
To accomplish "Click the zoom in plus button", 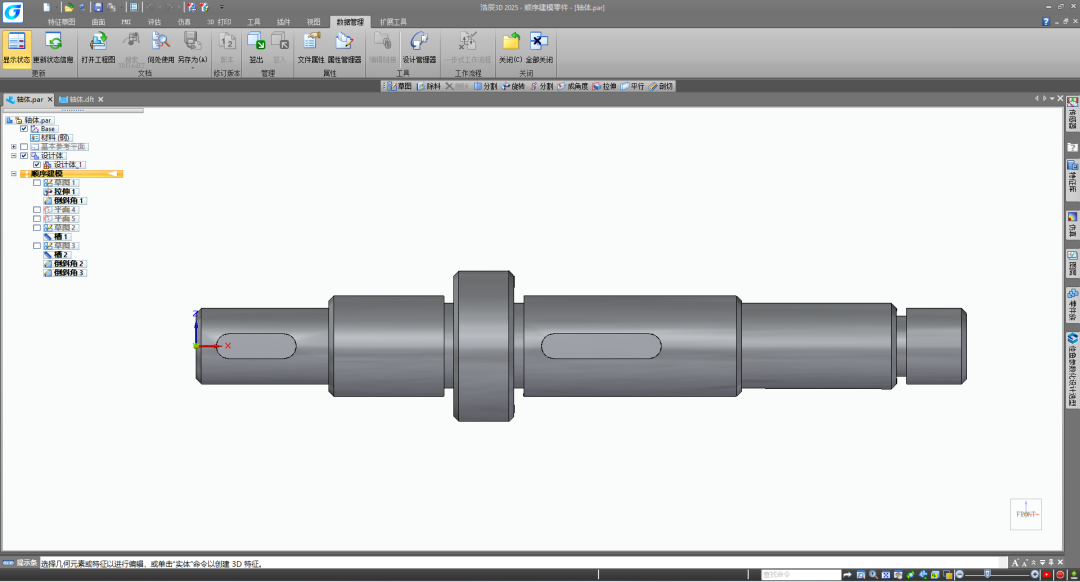I will (1035, 574).
